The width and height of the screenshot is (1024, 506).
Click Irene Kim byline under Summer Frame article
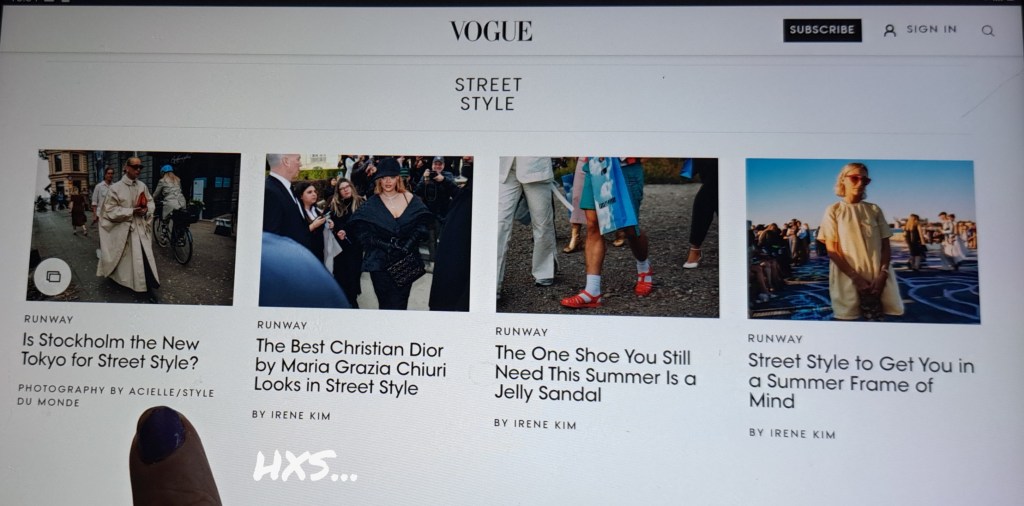point(792,434)
